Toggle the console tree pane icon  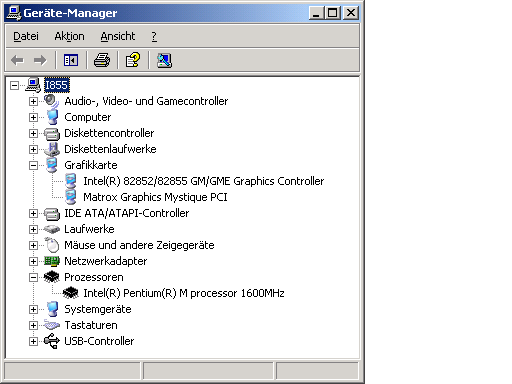(x=71, y=60)
